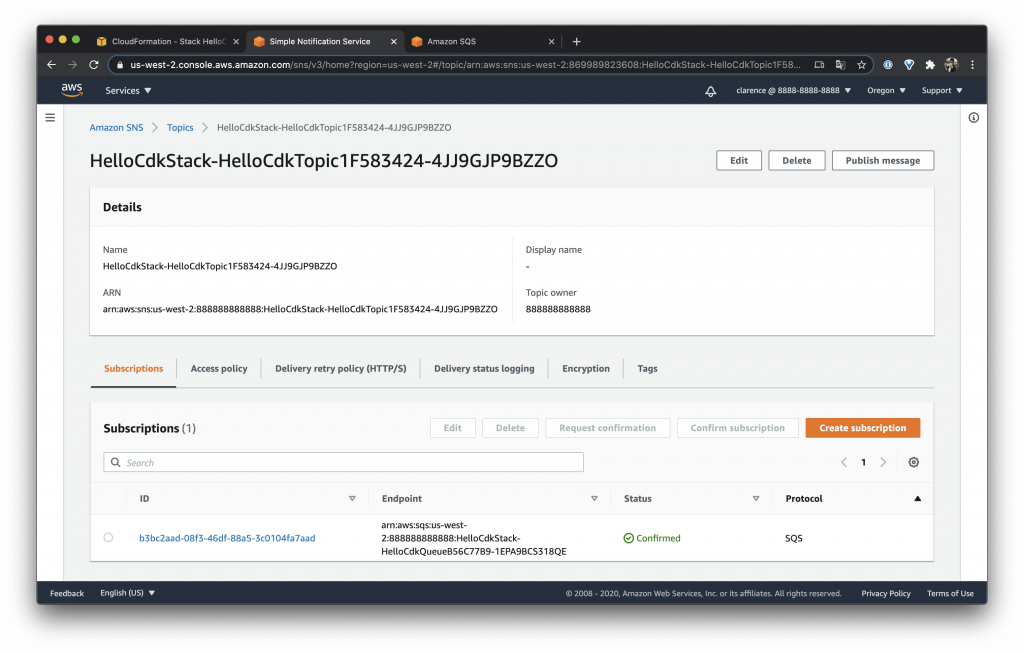Screen dimensions: 1024x653
Task: Open the clarence account dropdown
Action: tap(793, 91)
